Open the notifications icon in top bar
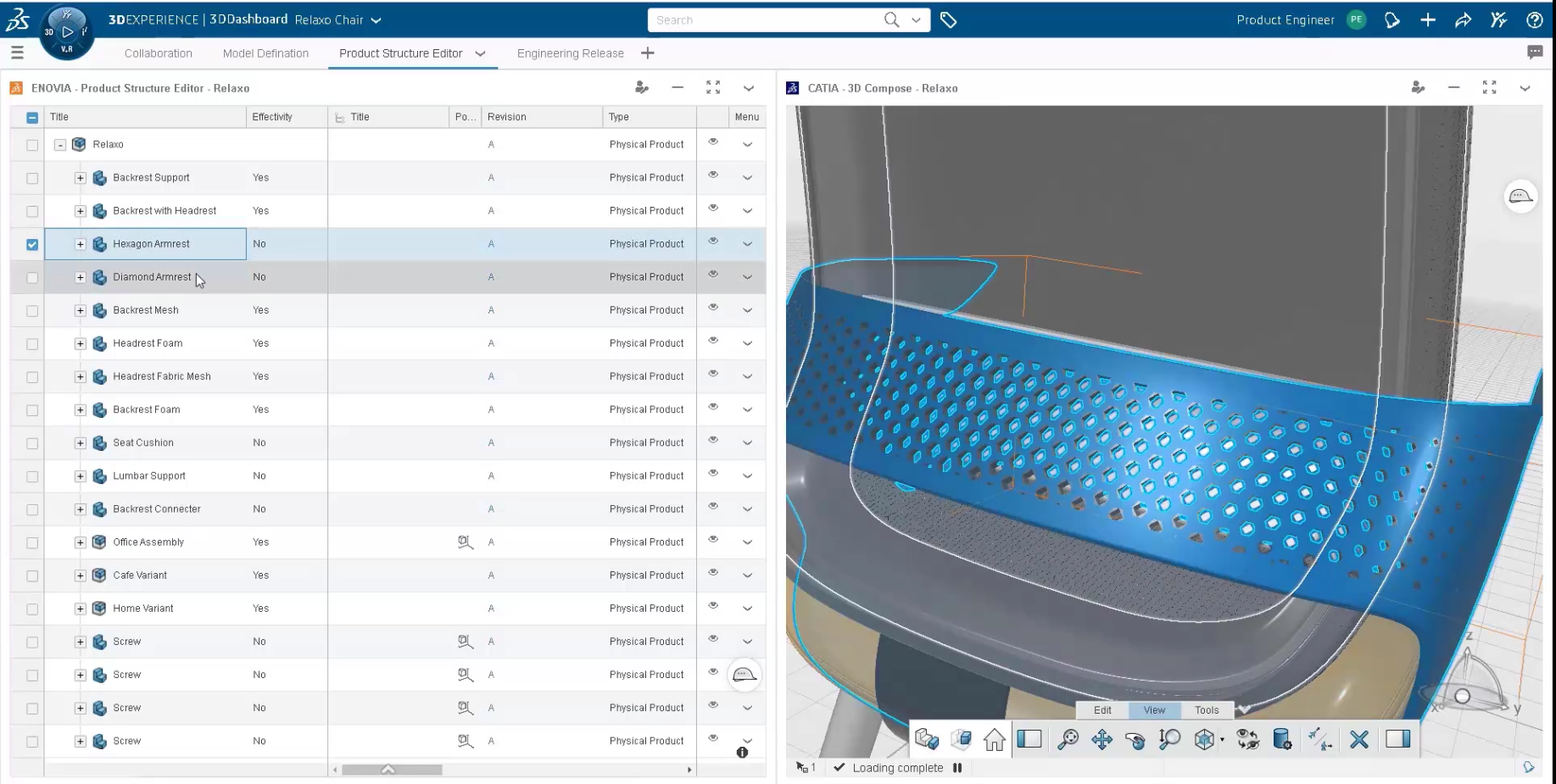The height and width of the screenshot is (784, 1556). [1392, 20]
